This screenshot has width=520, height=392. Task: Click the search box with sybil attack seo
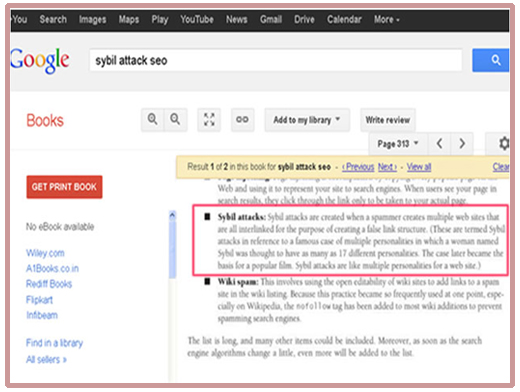coord(276,60)
